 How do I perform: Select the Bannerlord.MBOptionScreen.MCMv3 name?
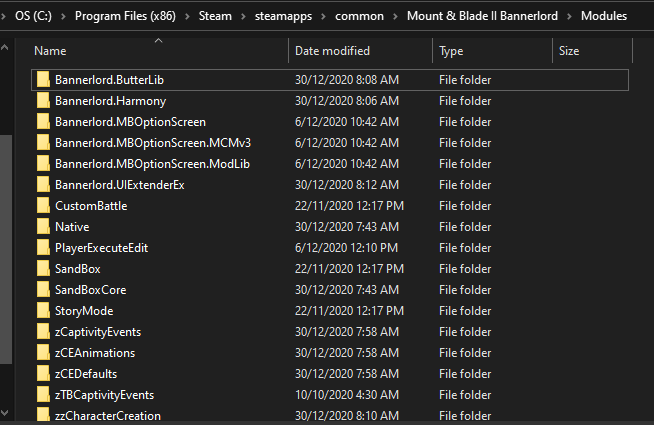[x=153, y=143]
